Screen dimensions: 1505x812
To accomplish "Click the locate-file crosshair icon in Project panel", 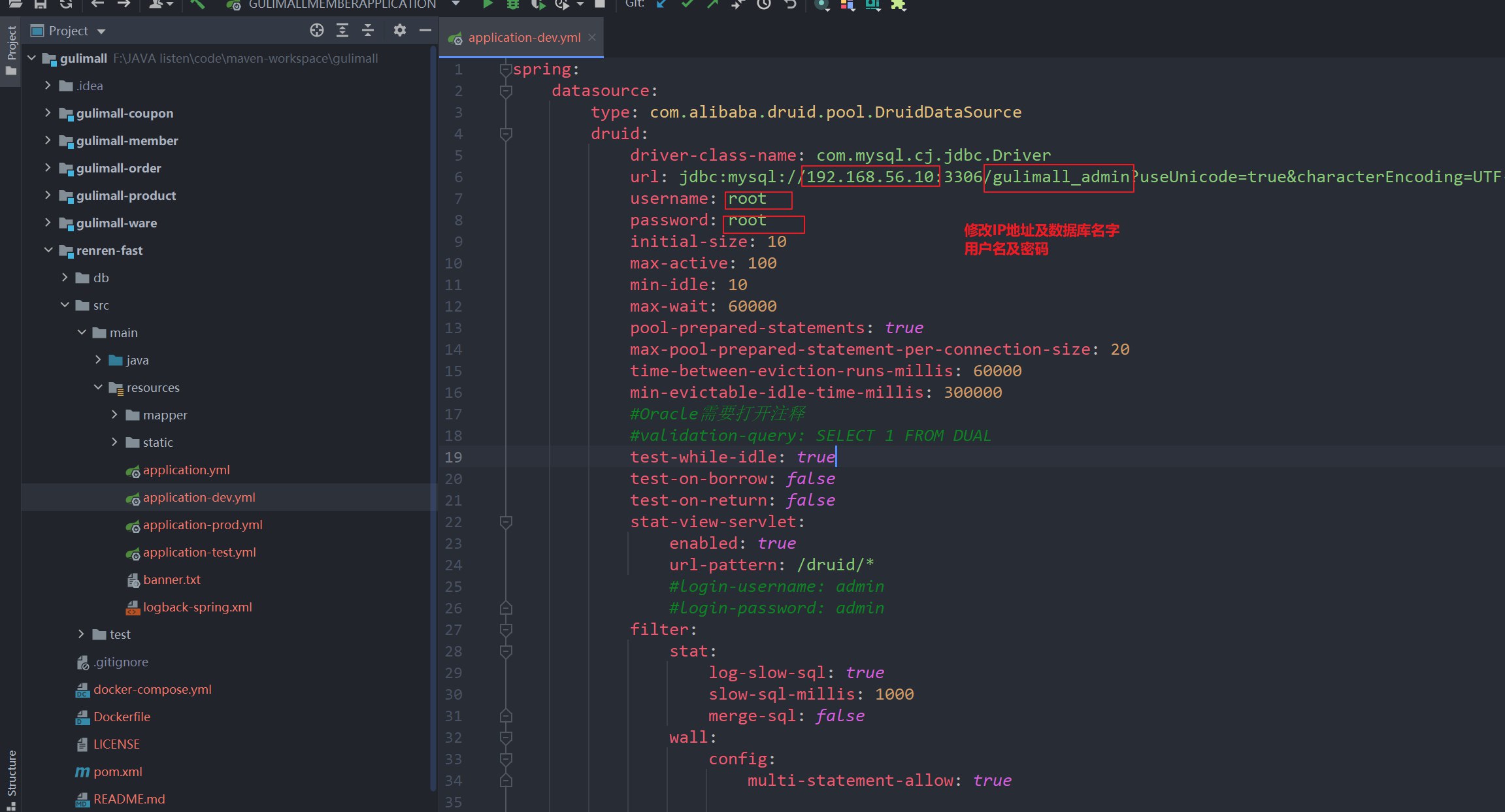I will click(317, 30).
